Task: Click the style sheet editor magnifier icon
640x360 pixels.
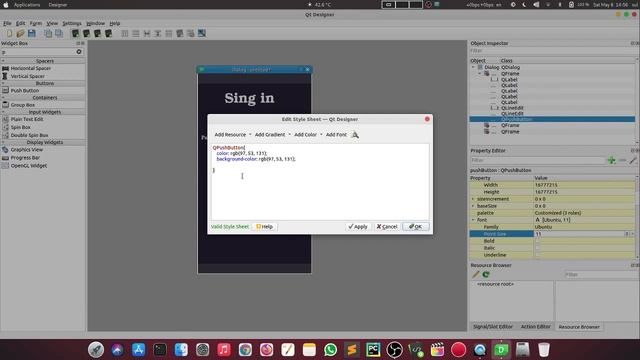Action: point(355,135)
